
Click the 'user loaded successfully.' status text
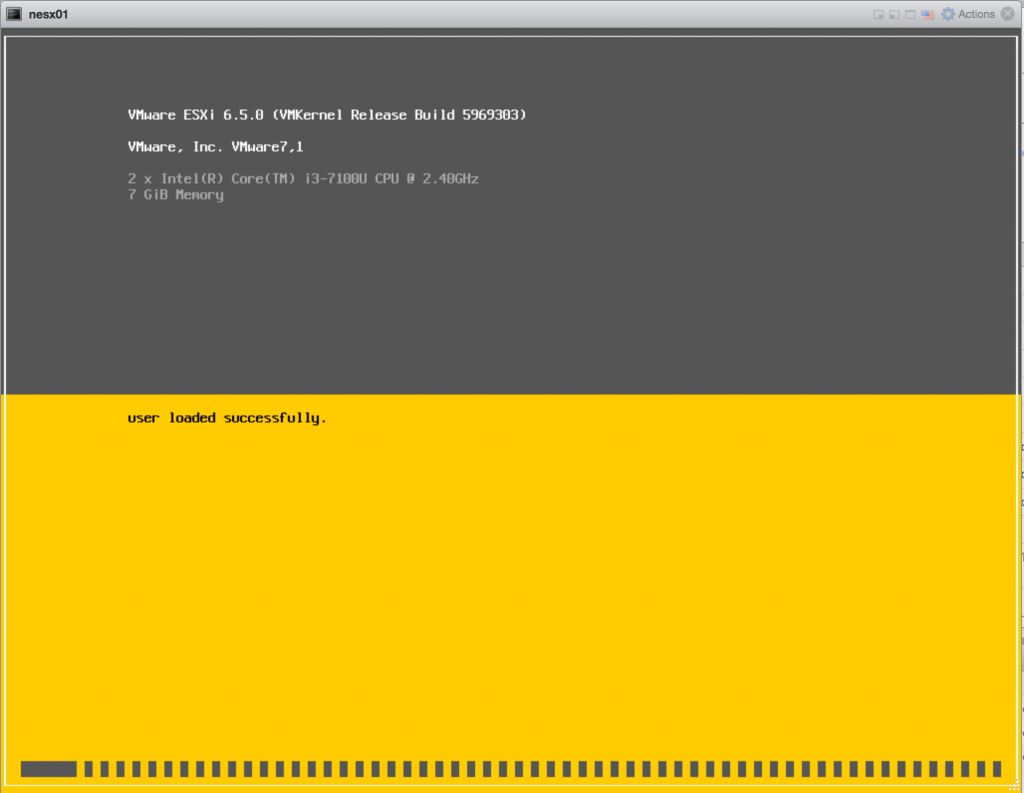click(227, 418)
